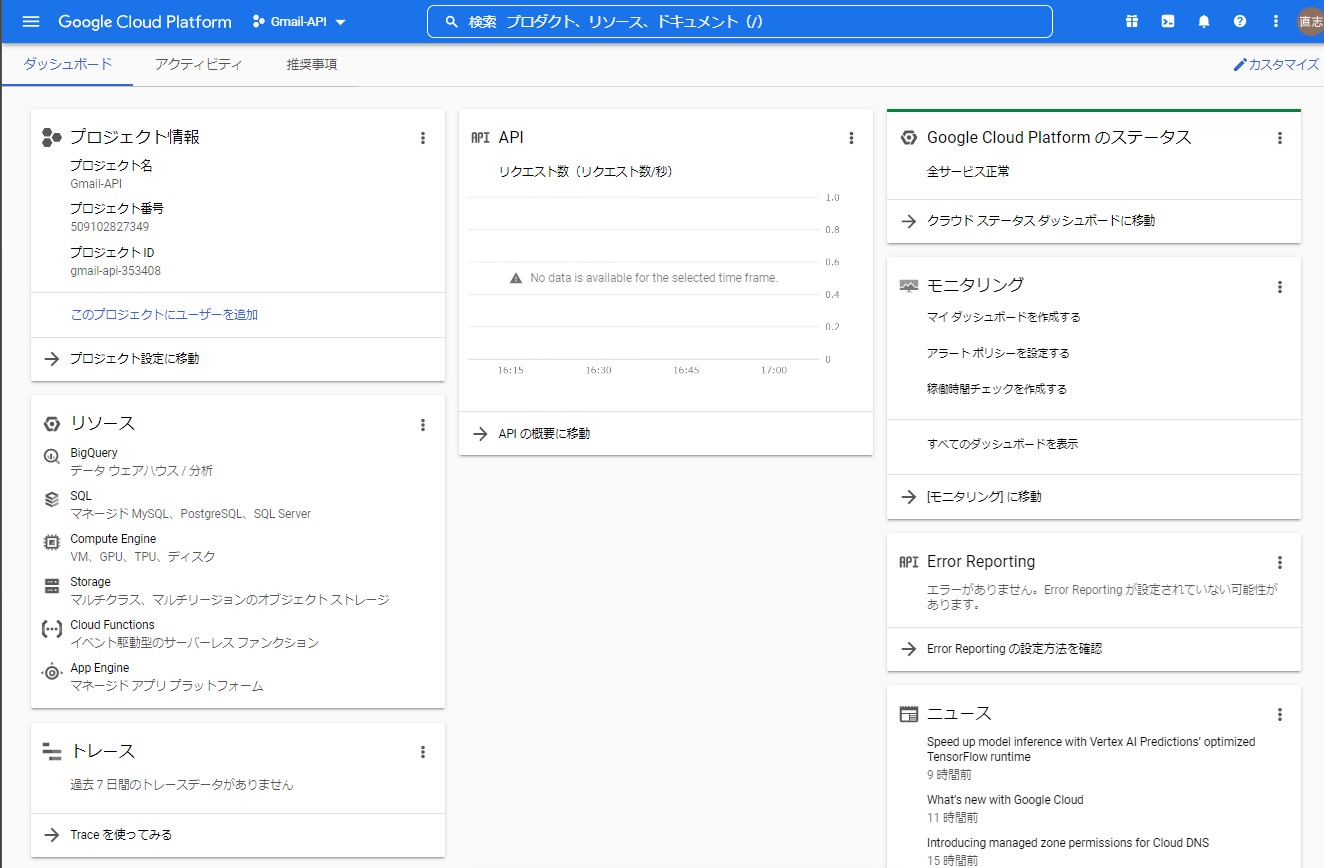Open the モニタリング card options menu
The height and width of the screenshot is (868, 1324).
[1279, 287]
